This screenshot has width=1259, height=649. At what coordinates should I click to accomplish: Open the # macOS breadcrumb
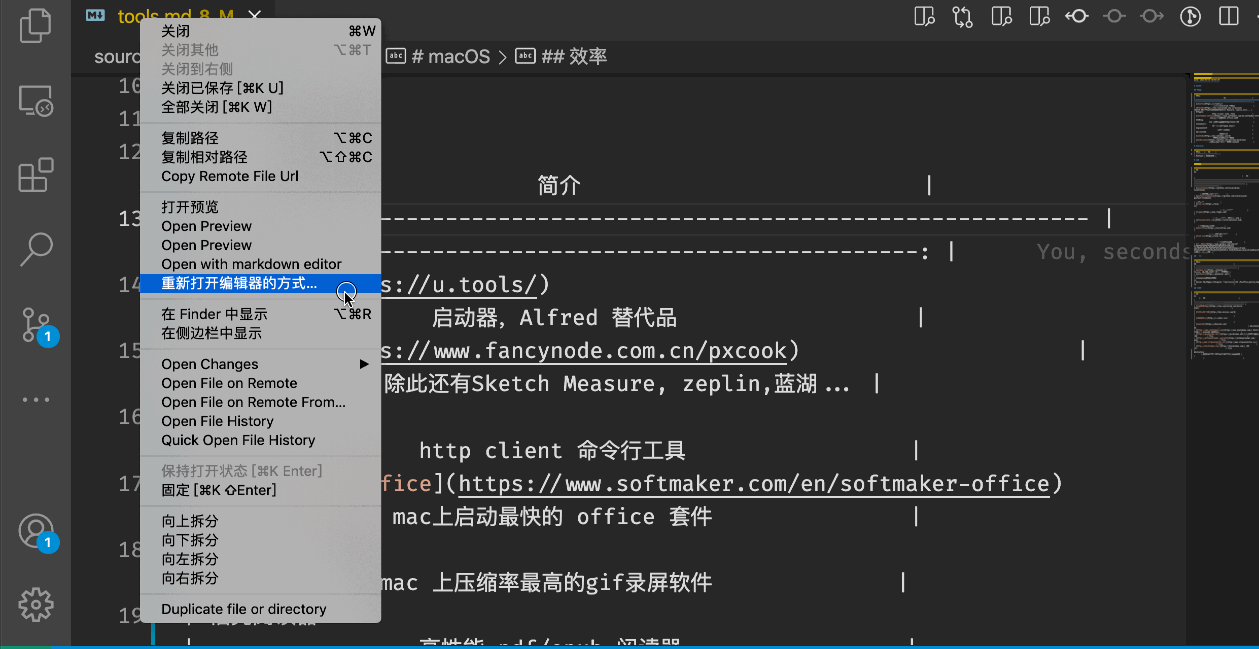point(439,57)
